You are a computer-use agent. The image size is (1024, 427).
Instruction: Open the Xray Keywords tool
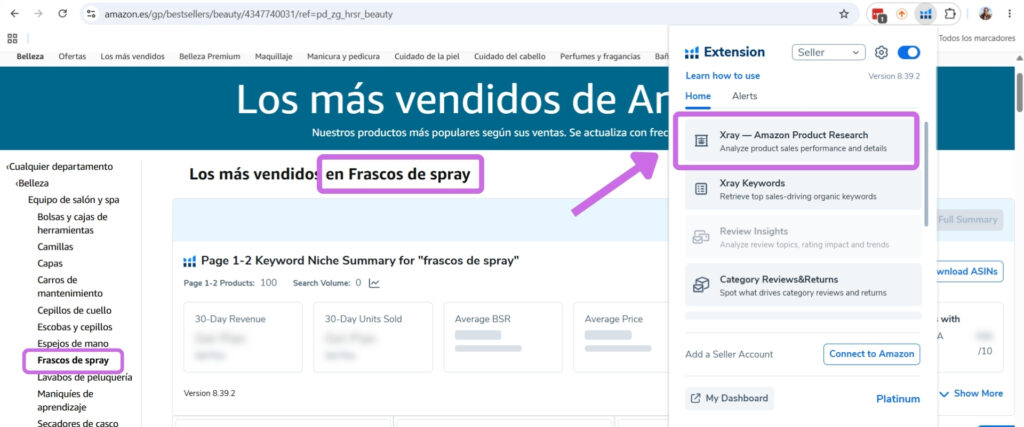(x=803, y=189)
